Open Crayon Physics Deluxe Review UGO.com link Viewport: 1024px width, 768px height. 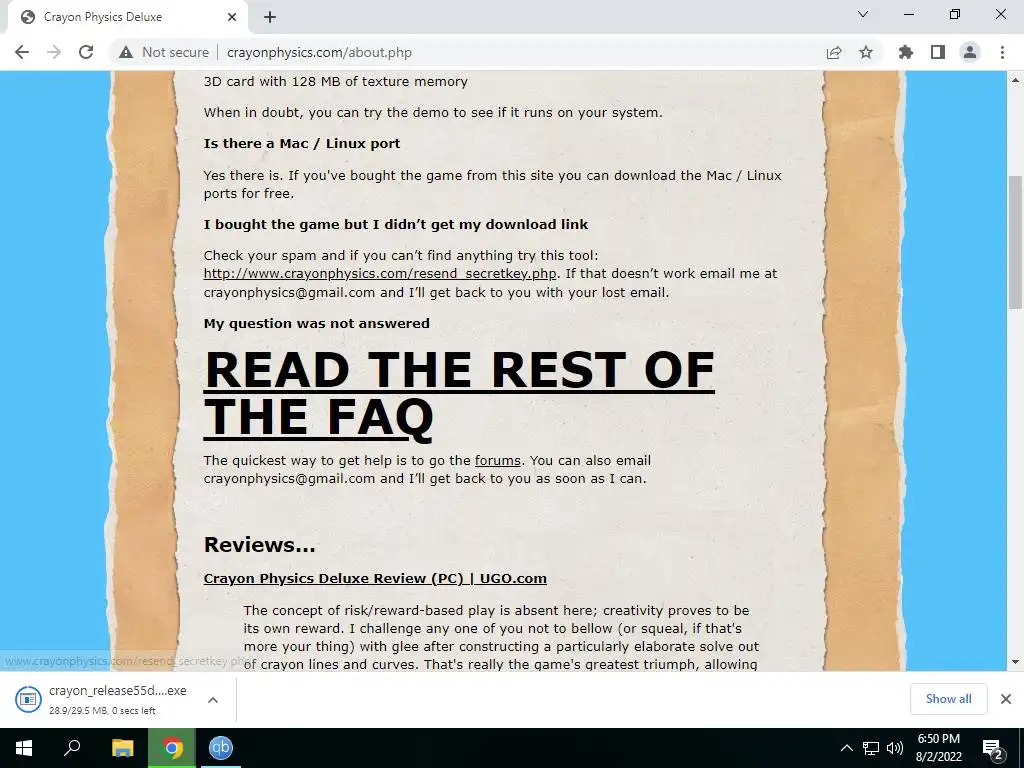coord(375,579)
